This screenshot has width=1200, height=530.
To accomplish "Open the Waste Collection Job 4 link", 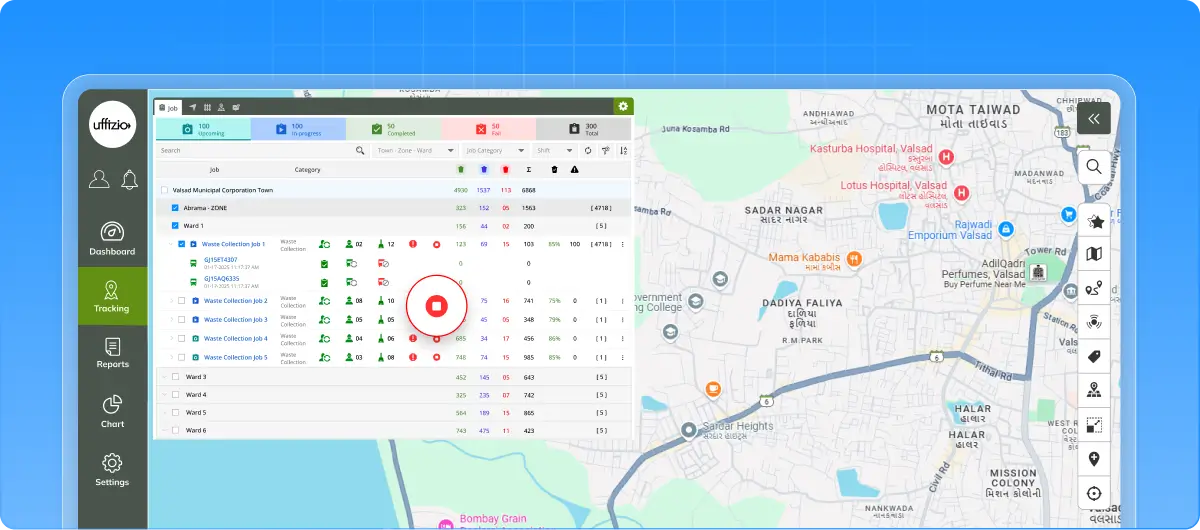I will [235, 338].
